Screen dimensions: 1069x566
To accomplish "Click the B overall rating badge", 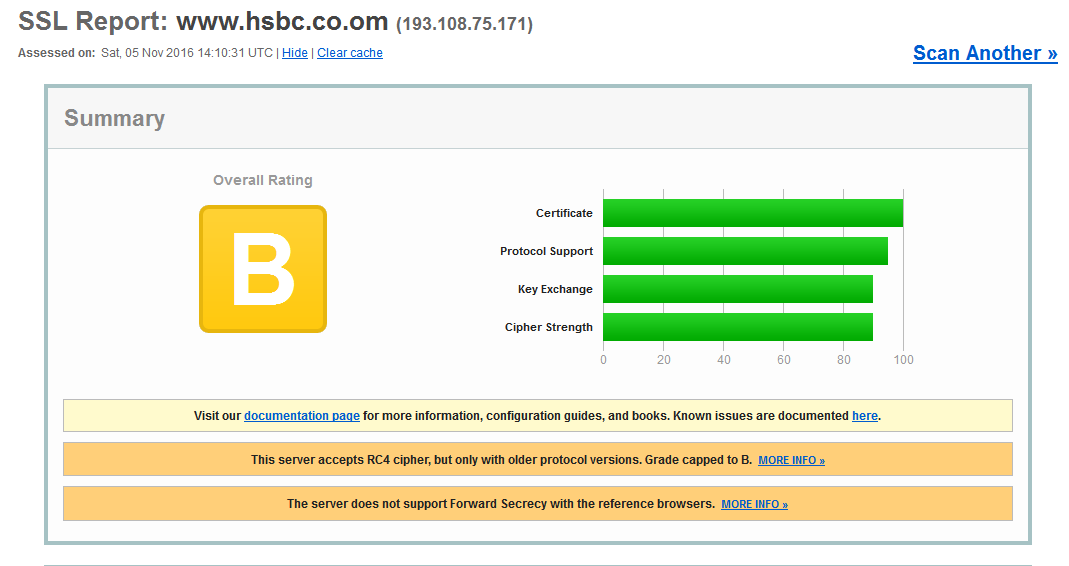I will tap(263, 269).
